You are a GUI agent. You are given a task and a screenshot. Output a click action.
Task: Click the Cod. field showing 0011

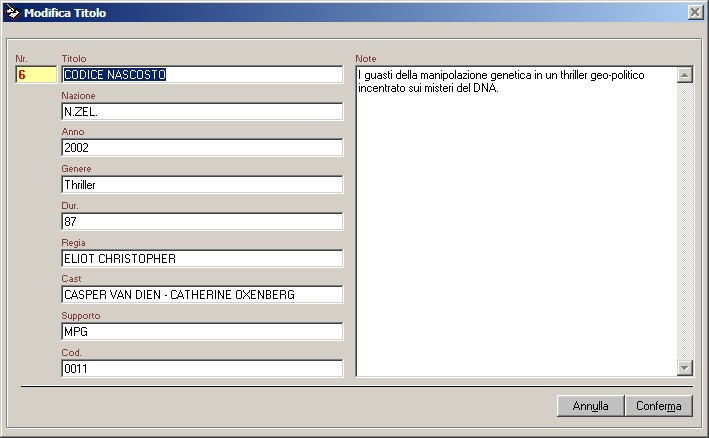click(x=202, y=369)
